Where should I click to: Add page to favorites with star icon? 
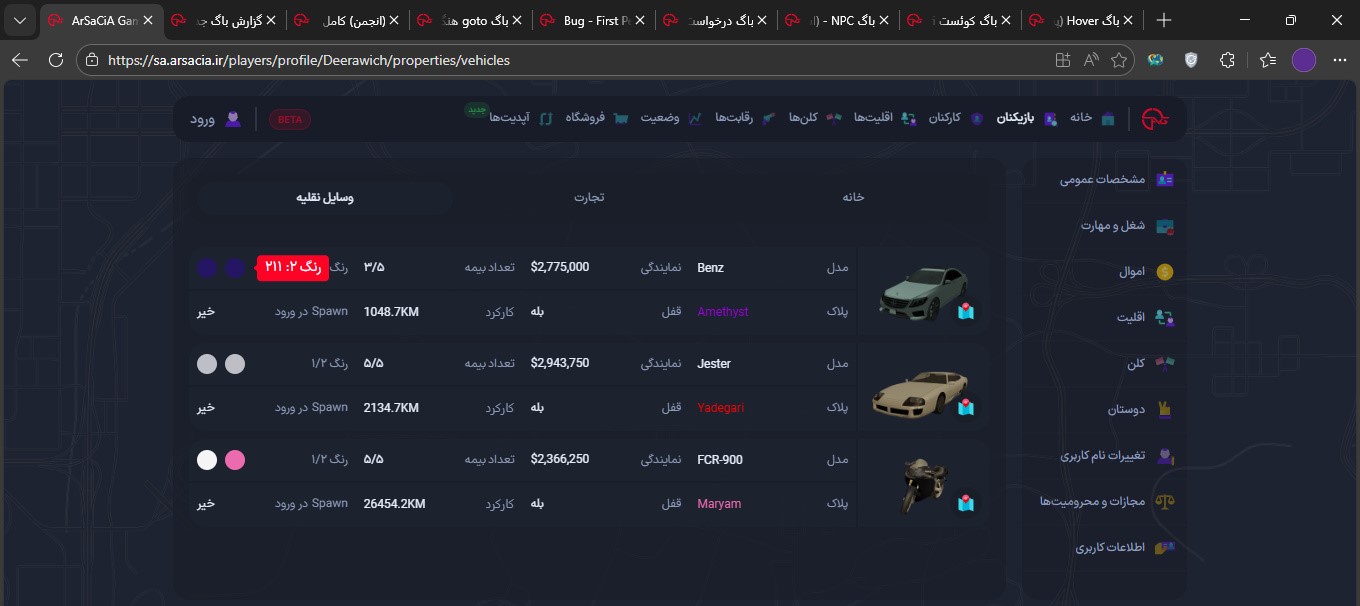click(x=1119, y=60)
